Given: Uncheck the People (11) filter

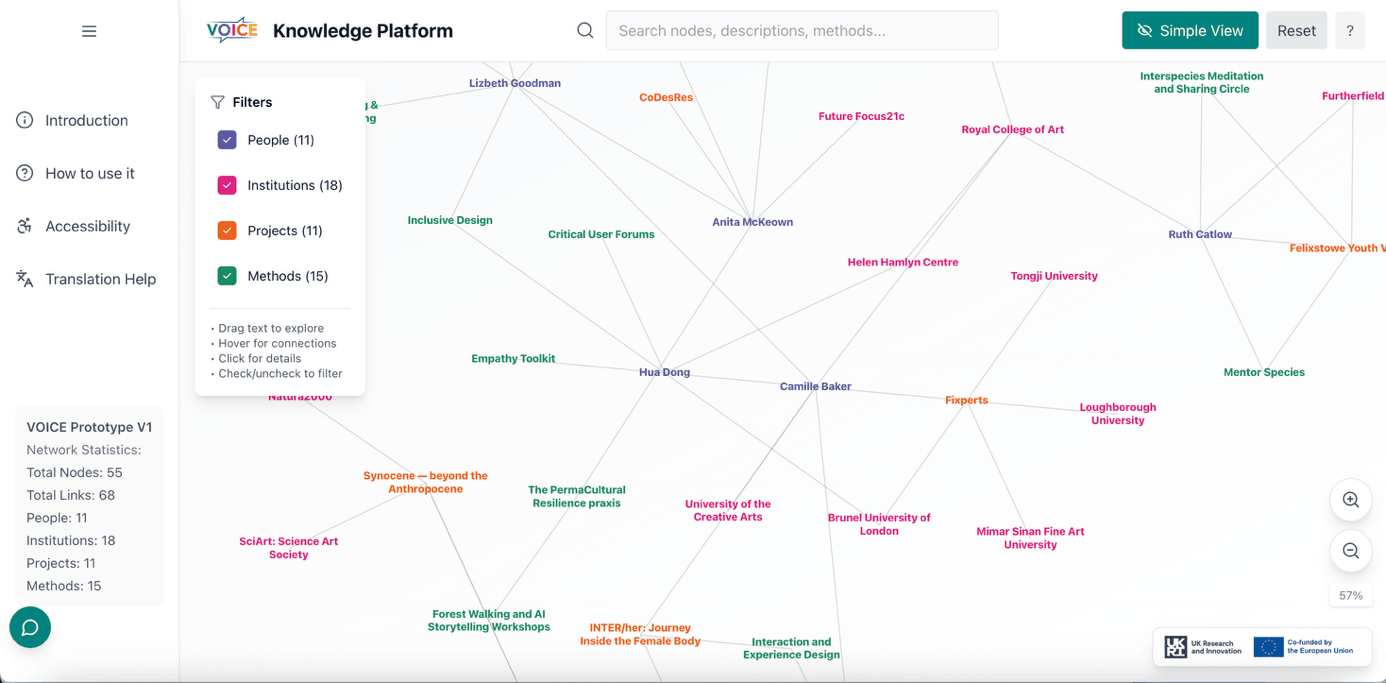Looking at the screenshot, I should (227, 140).
